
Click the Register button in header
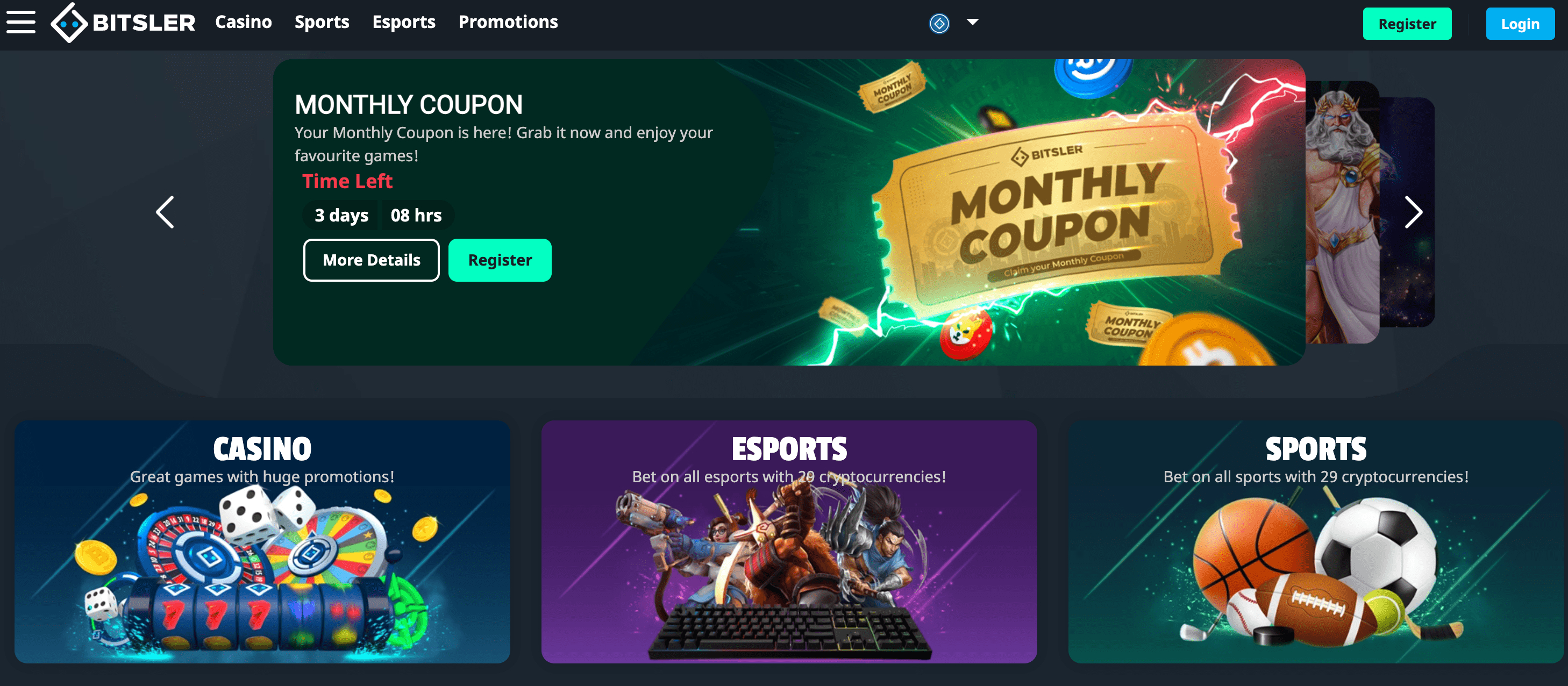[x=1407, y=24]
